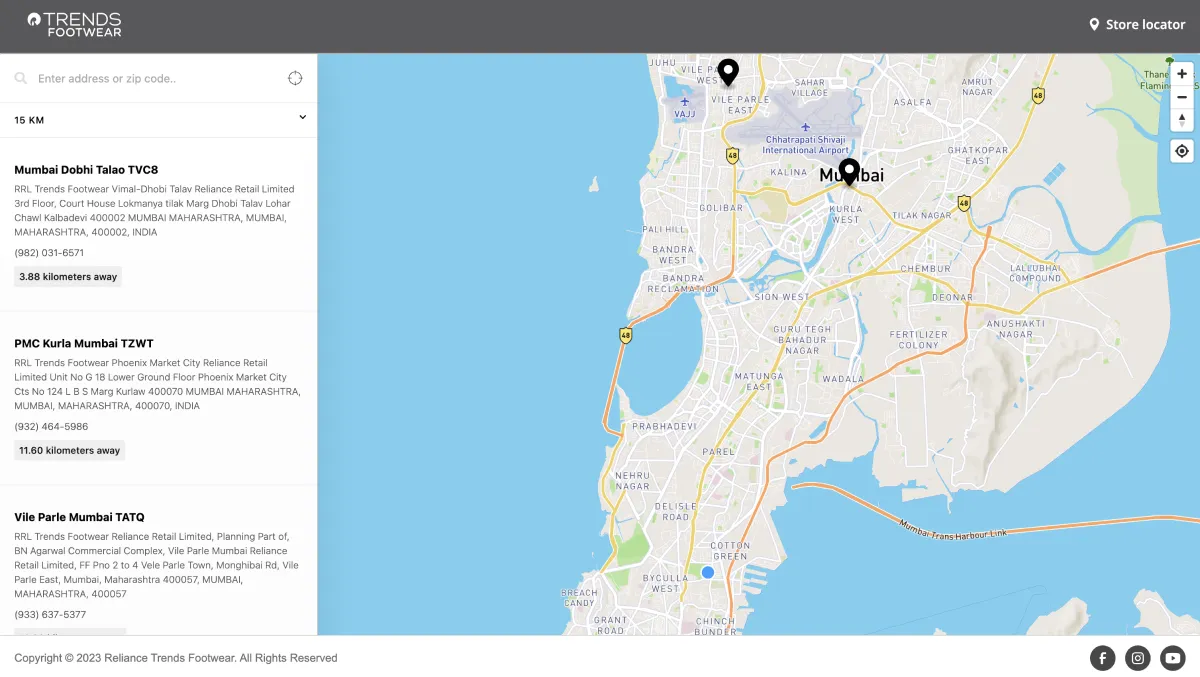
Task: Click the 3.88 kilometers away badge
Action: 68,277
